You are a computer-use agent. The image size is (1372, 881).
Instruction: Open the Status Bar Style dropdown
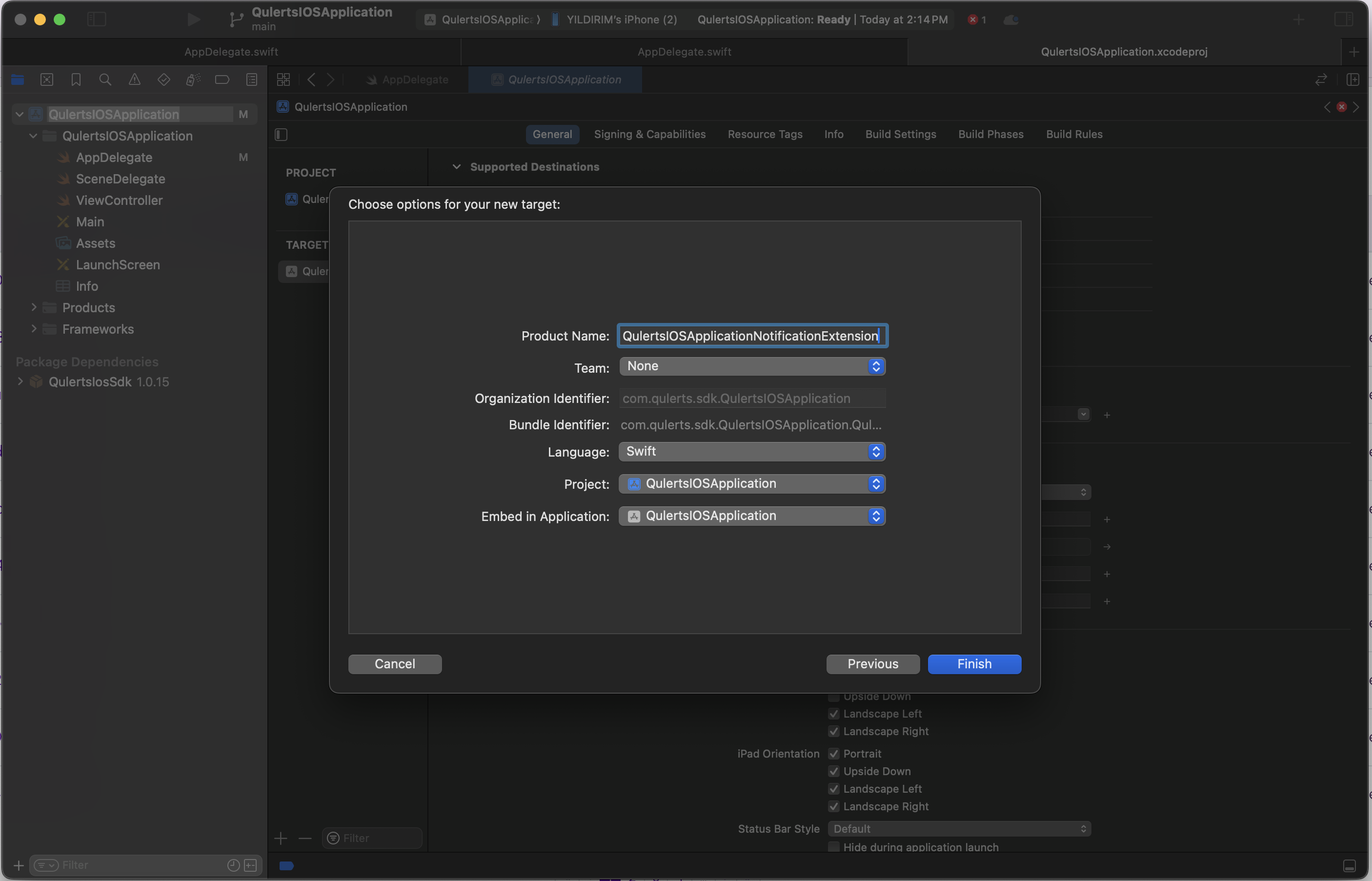[959, 829]
